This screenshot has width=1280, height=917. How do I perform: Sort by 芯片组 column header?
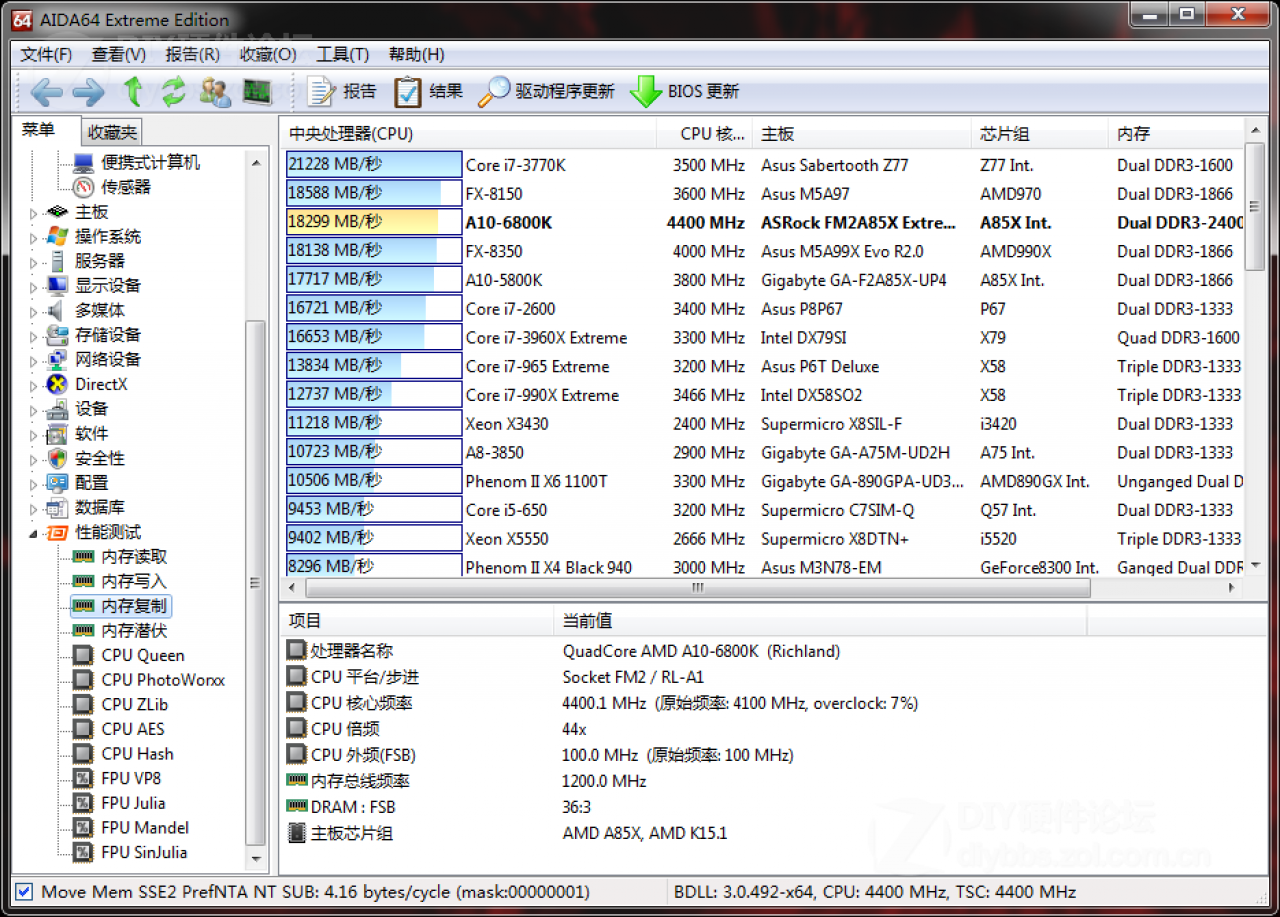tap(1040, 134)
